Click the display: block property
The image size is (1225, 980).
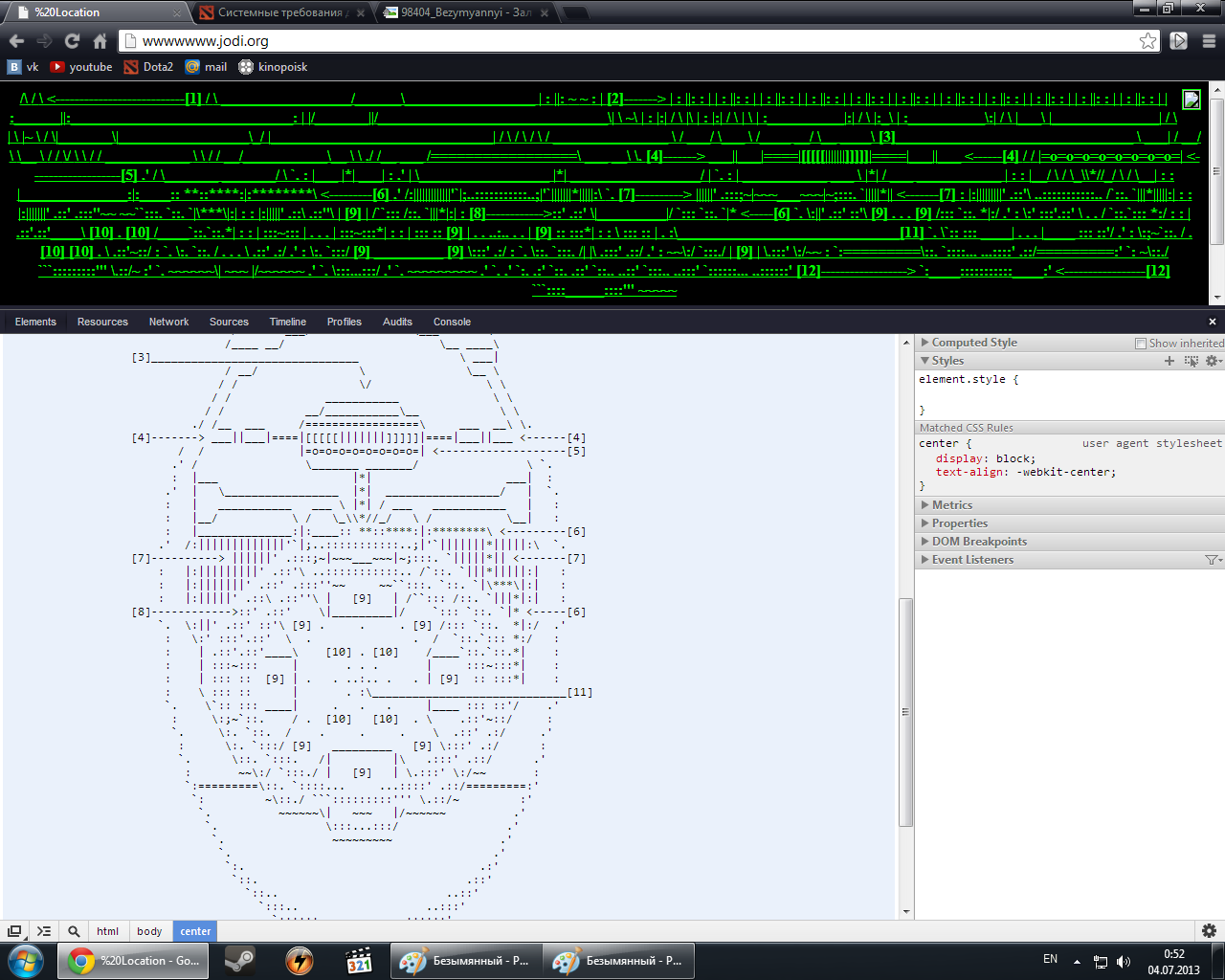point(986,458)
